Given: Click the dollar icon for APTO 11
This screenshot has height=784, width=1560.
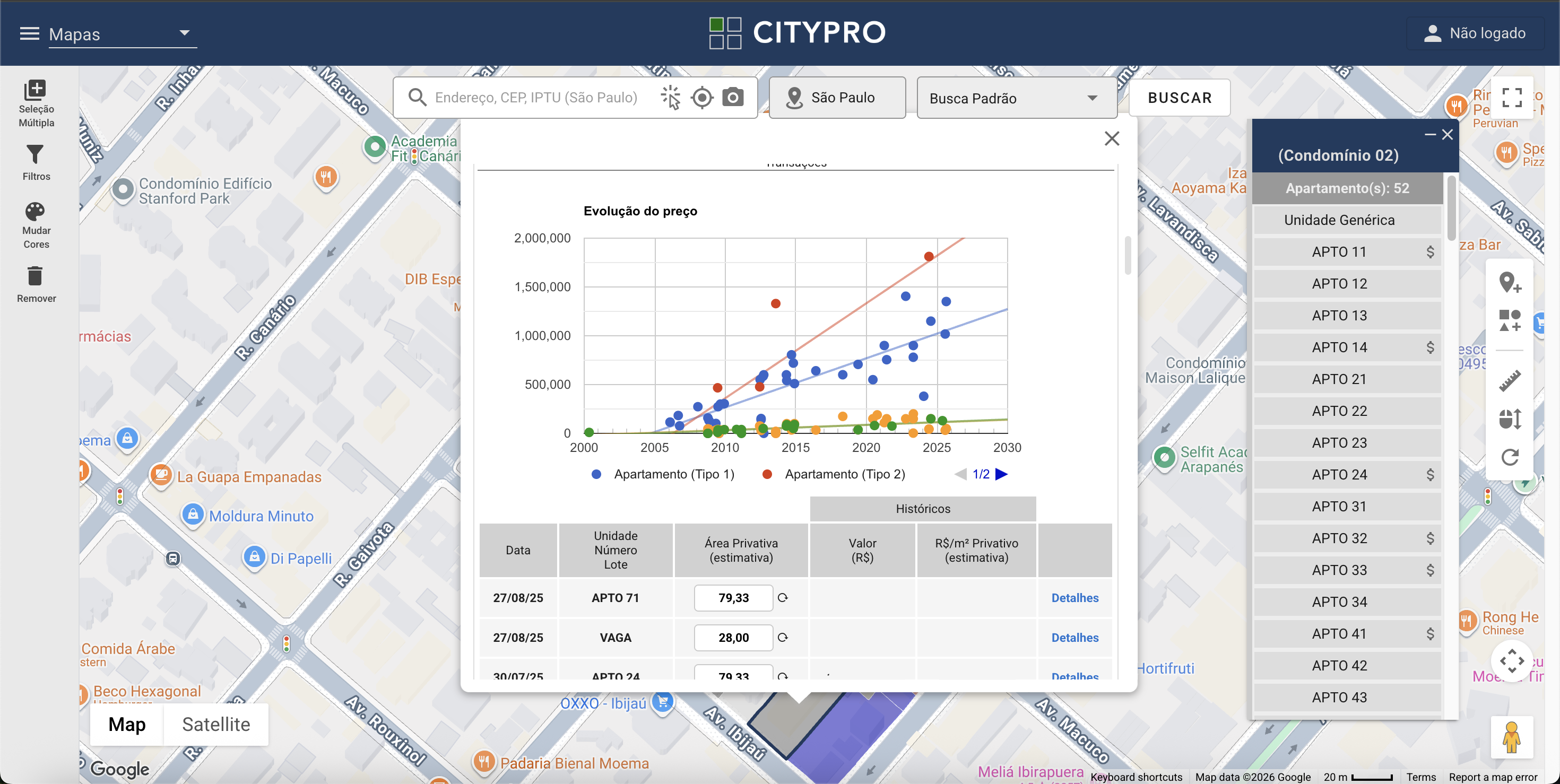Looking at the screenshot, I should point(1430,252).
